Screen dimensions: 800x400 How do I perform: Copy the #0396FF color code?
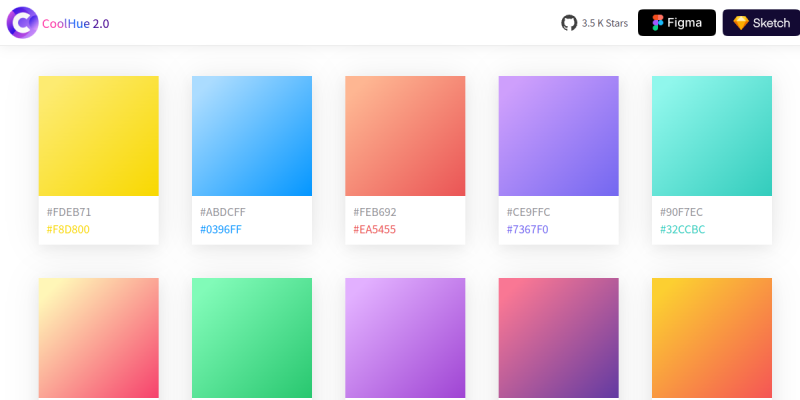pos(221,230)
